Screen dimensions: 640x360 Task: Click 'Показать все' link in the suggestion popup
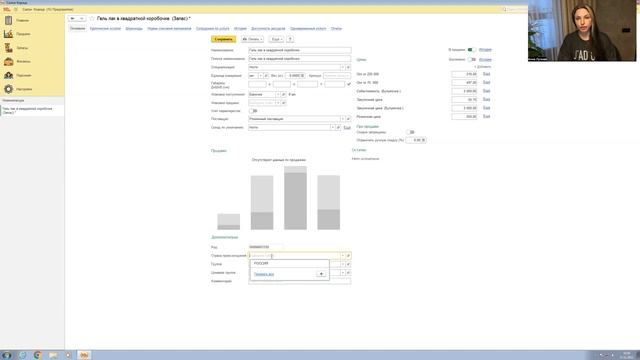264,274
